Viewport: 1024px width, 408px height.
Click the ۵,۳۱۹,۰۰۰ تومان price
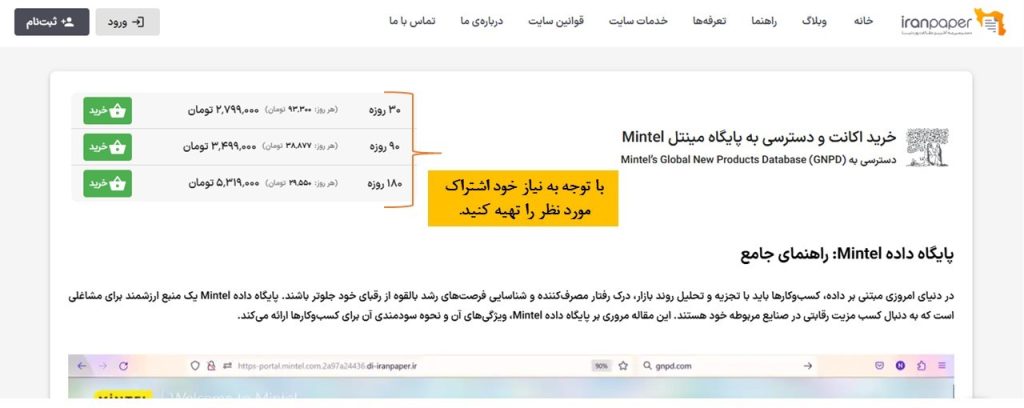[224, 183]
